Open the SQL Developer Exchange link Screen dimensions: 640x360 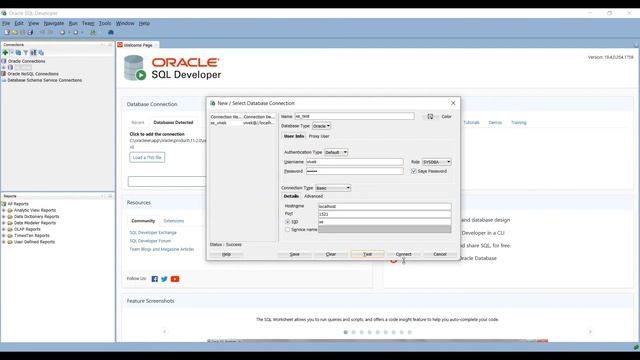coord(153,233)
